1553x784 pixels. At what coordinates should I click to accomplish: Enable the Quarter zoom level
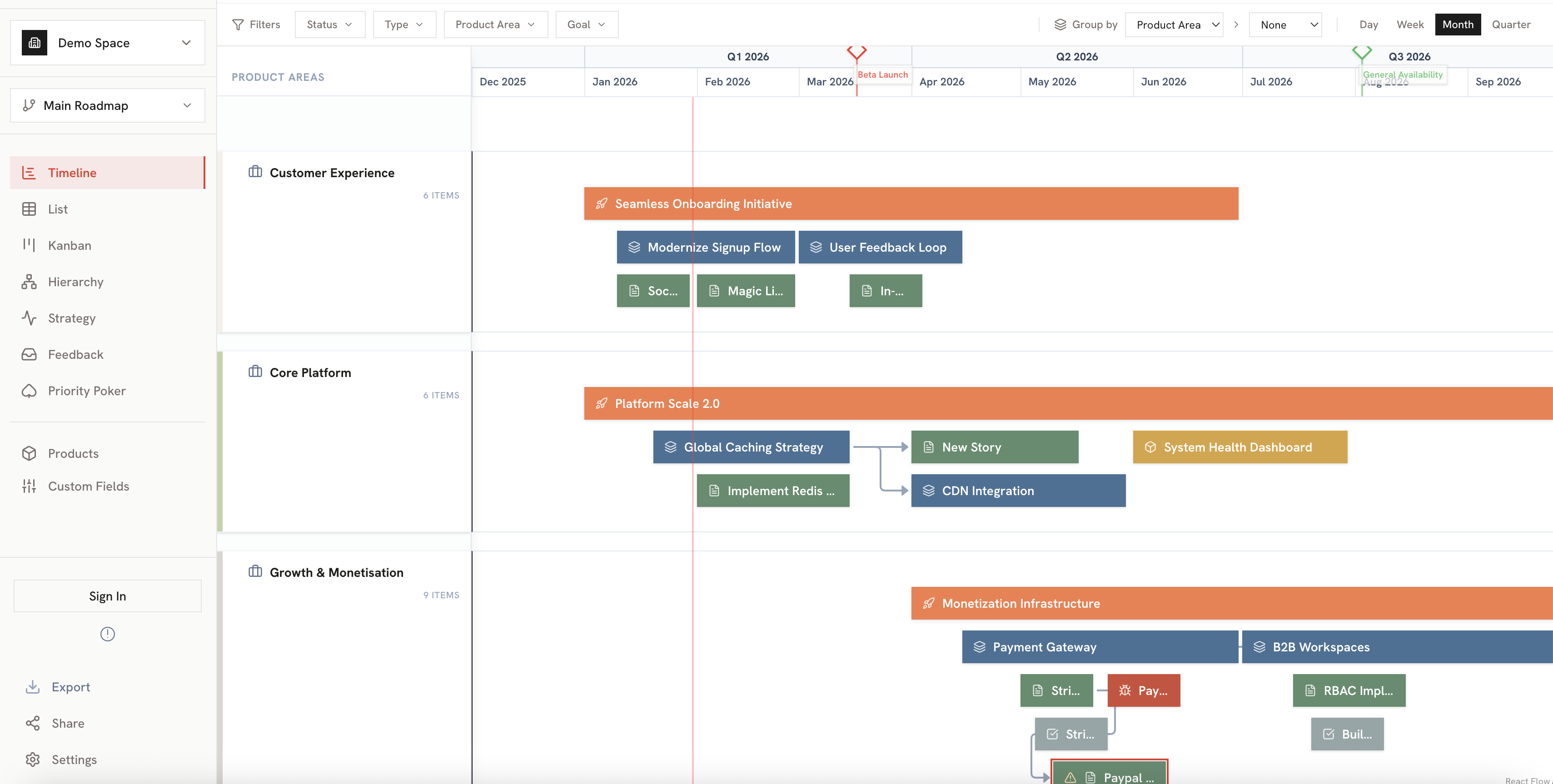[1511, 24]
